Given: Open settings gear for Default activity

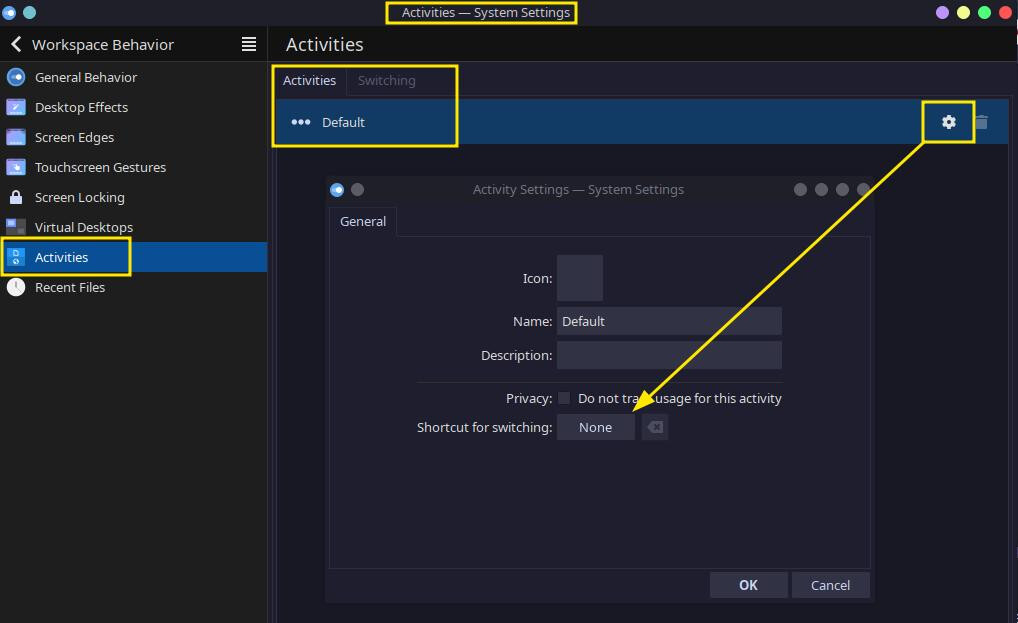Looking at the screenshot, I should [x=949, y=121].
